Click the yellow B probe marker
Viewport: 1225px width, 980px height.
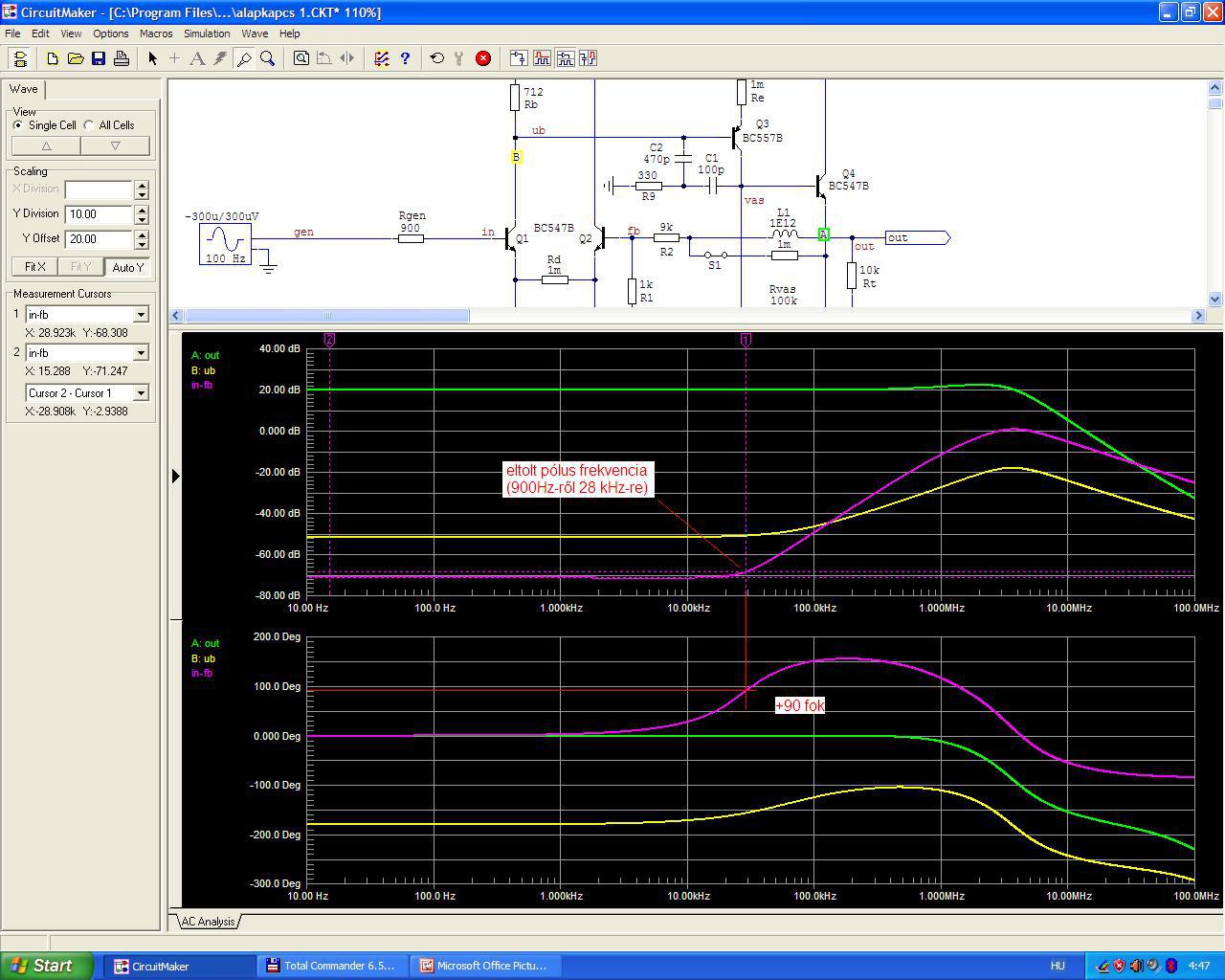click(516, 157)
